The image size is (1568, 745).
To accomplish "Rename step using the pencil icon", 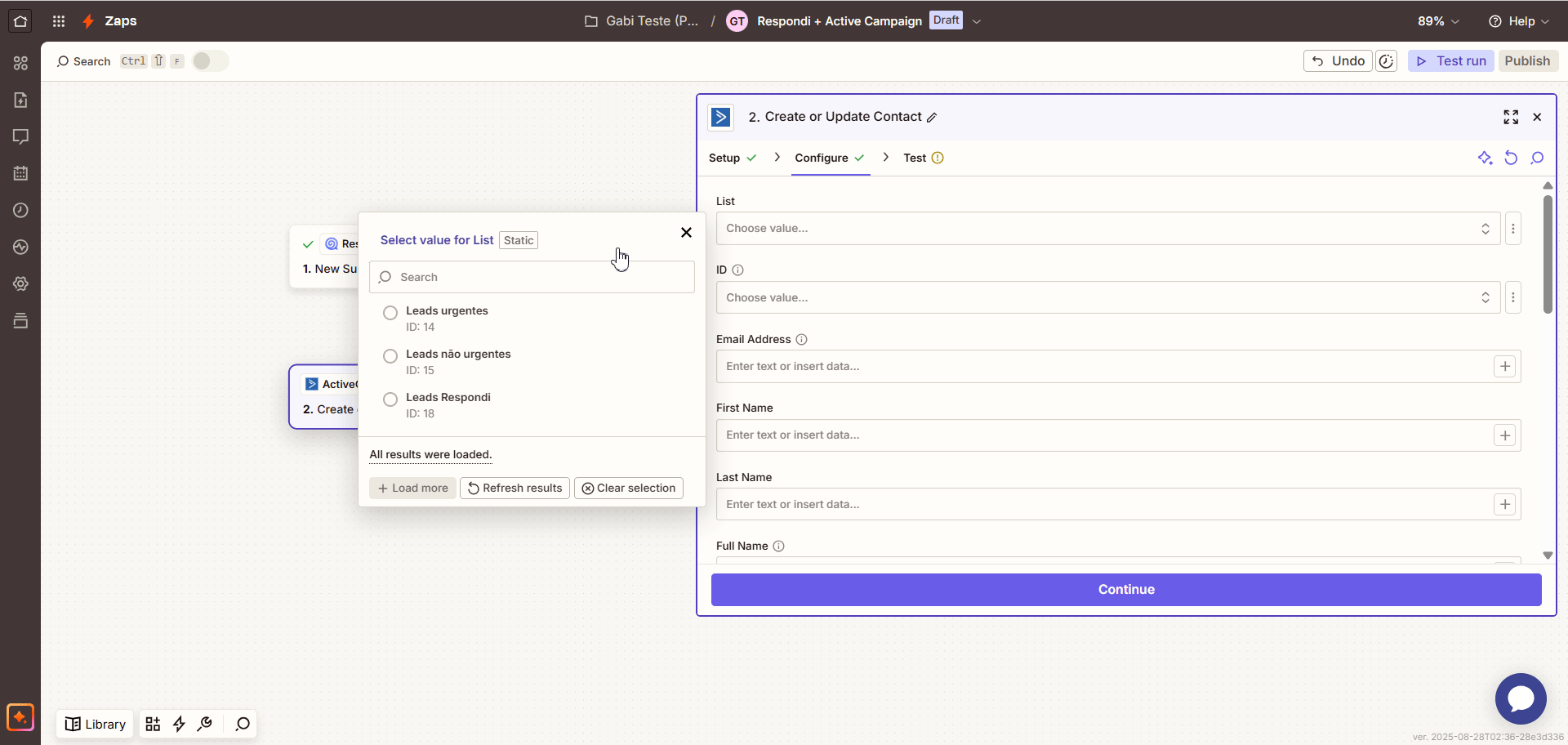I will pos(932,118).
